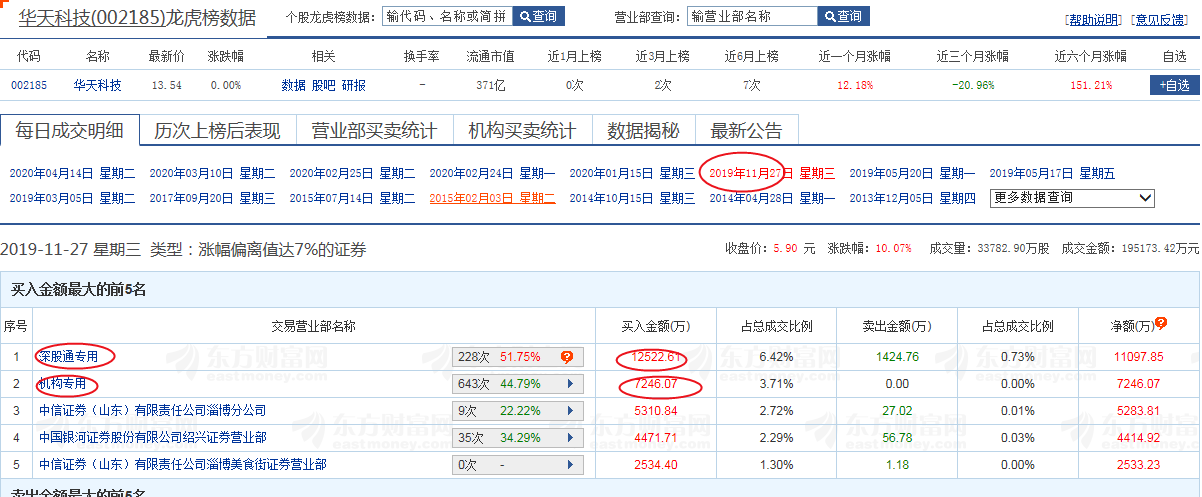
Task: Select date 2017年09月20日 星期三
Action: 212,198
